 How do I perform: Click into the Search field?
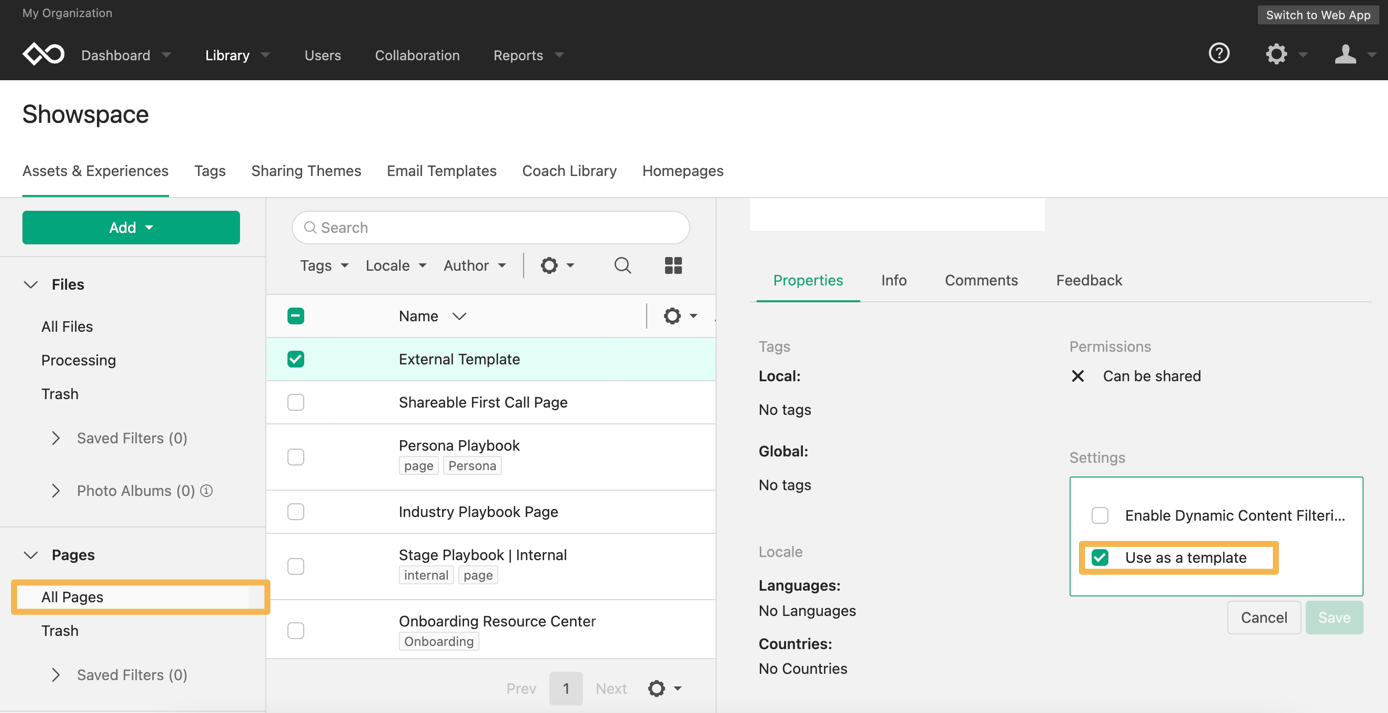pyautogui.click(x=491, y=227)
